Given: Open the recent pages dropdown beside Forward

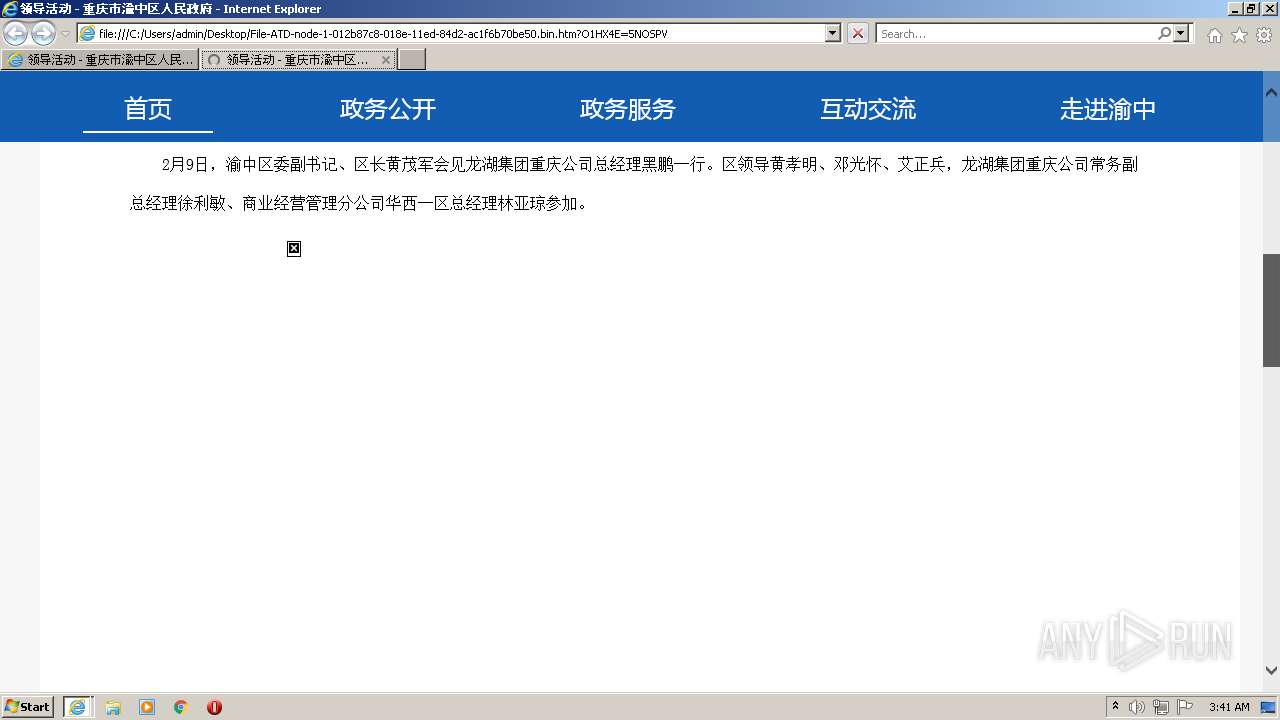Looking at the screenshot, I should [x=65, y=34].
